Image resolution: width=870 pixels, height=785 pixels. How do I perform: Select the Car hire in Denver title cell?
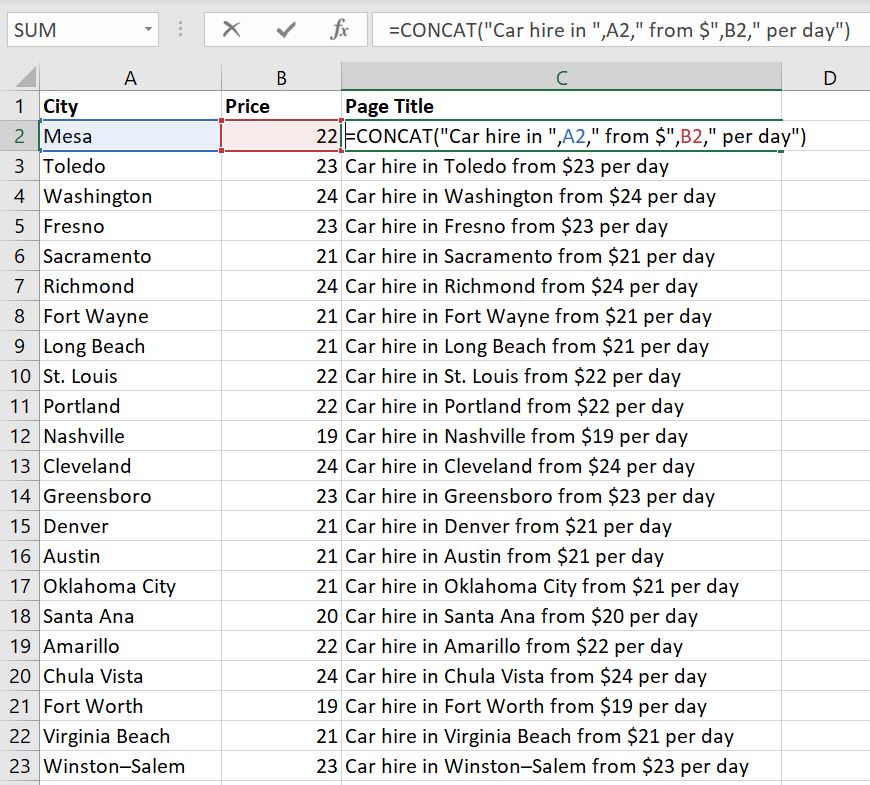point(561,526)
